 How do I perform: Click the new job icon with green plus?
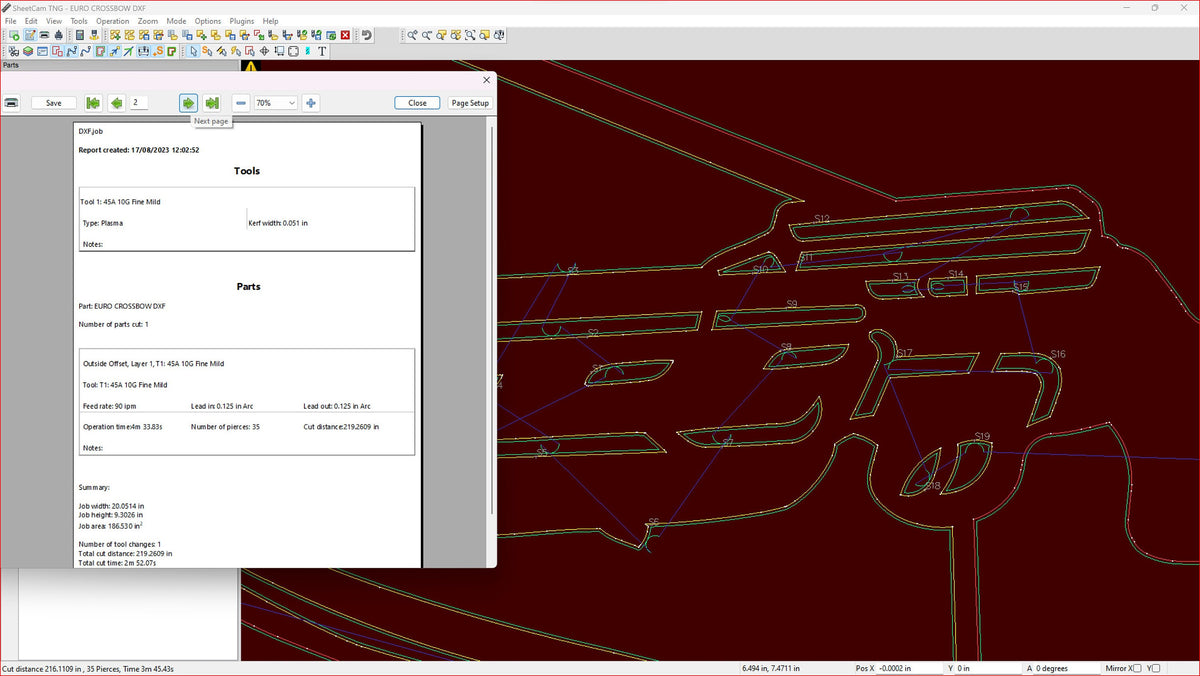point(14,35)
